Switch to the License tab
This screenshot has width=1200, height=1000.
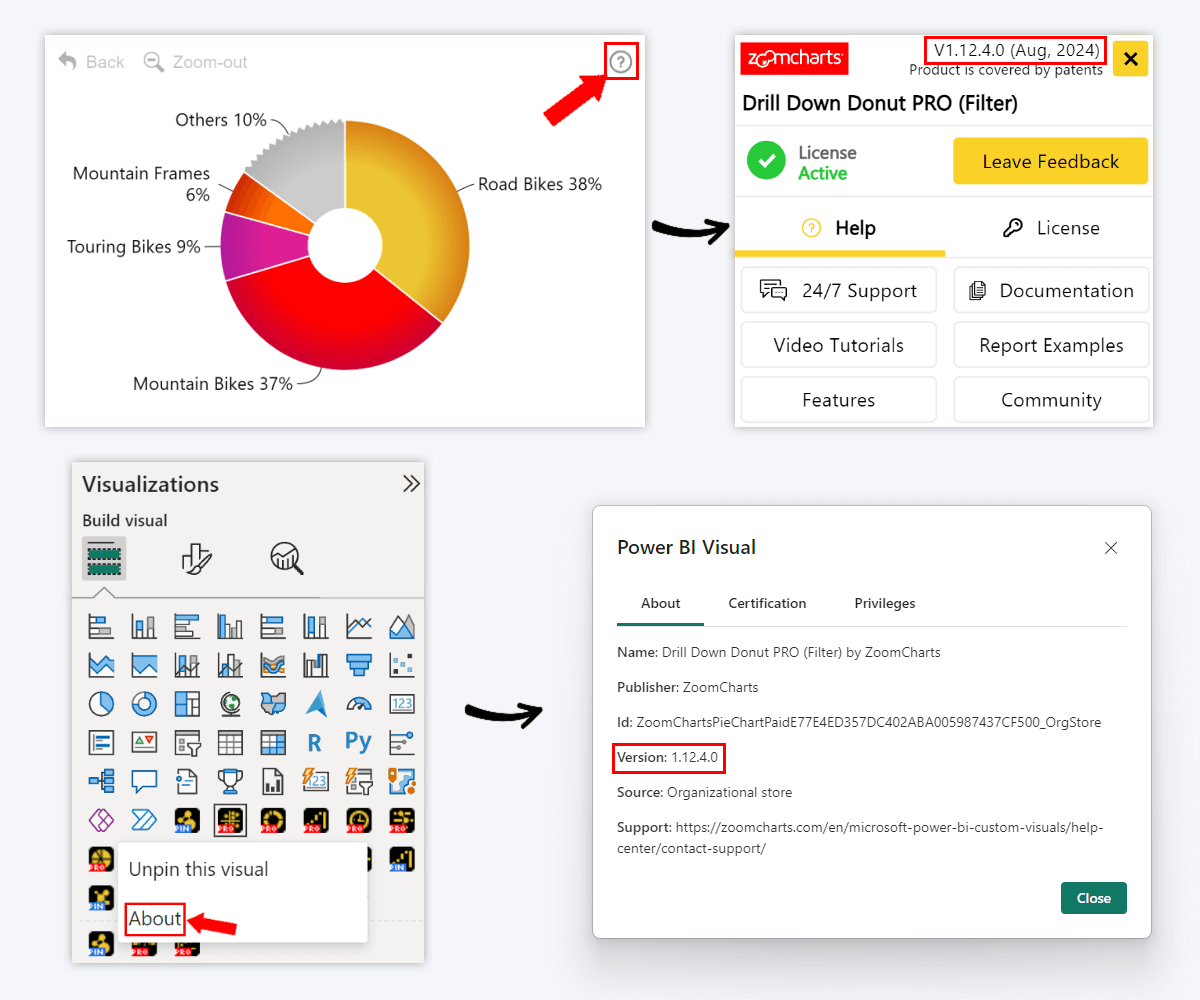1049,228
